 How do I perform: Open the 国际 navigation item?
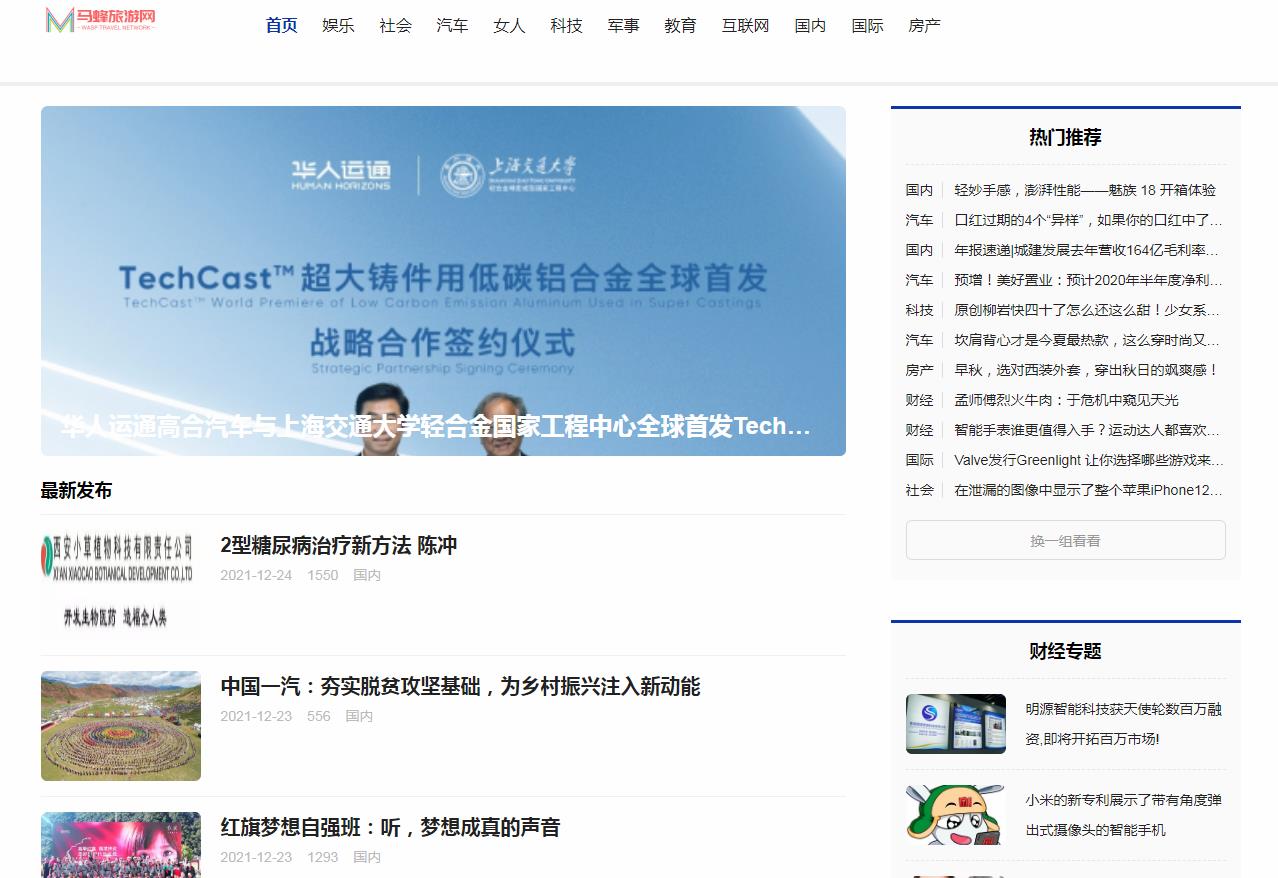click(x=867, y=26)
